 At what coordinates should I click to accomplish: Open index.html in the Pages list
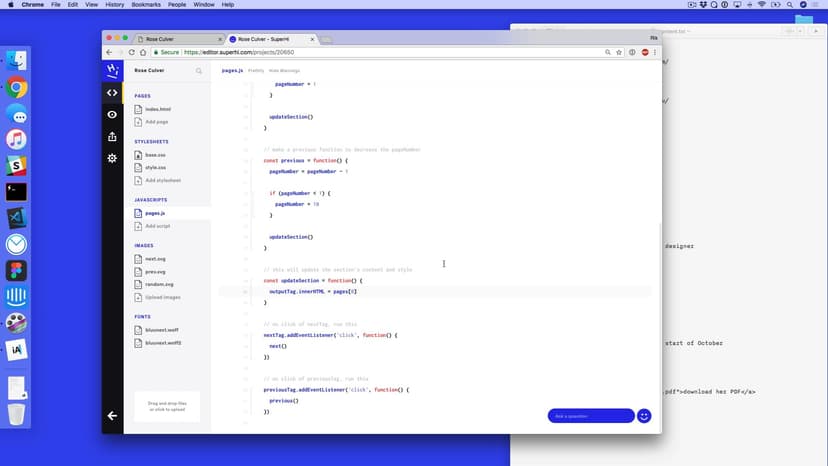pos(157,109)
